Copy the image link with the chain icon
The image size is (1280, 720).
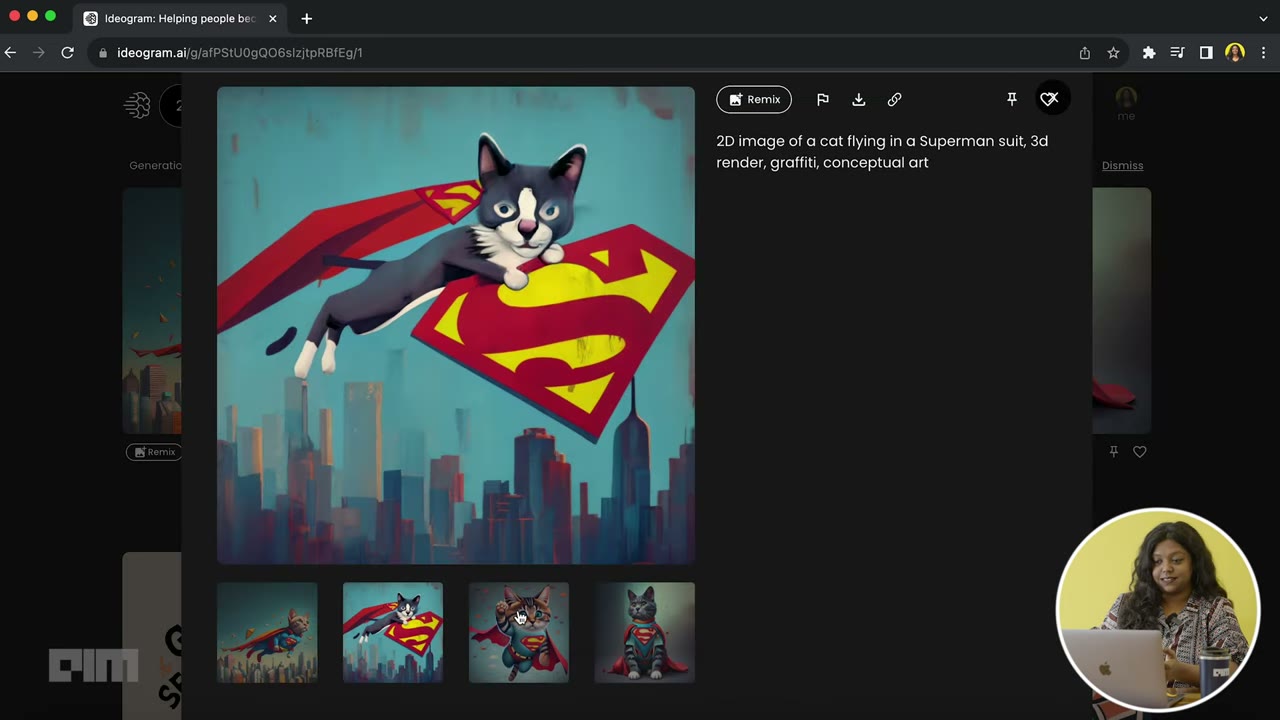tap(895, 99)
